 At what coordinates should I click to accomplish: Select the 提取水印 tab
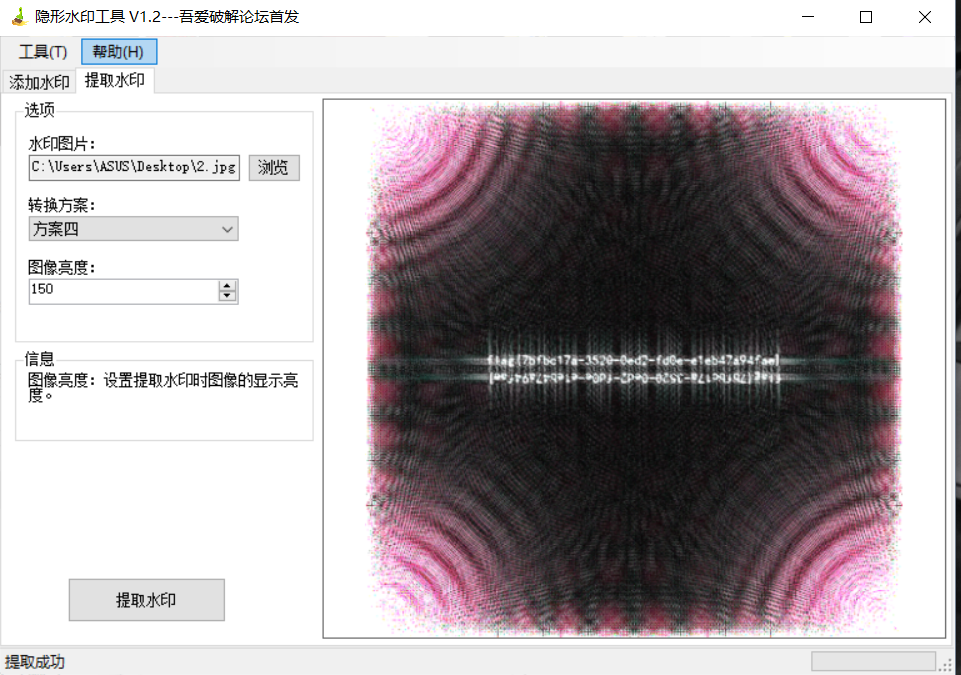point(115,80)
